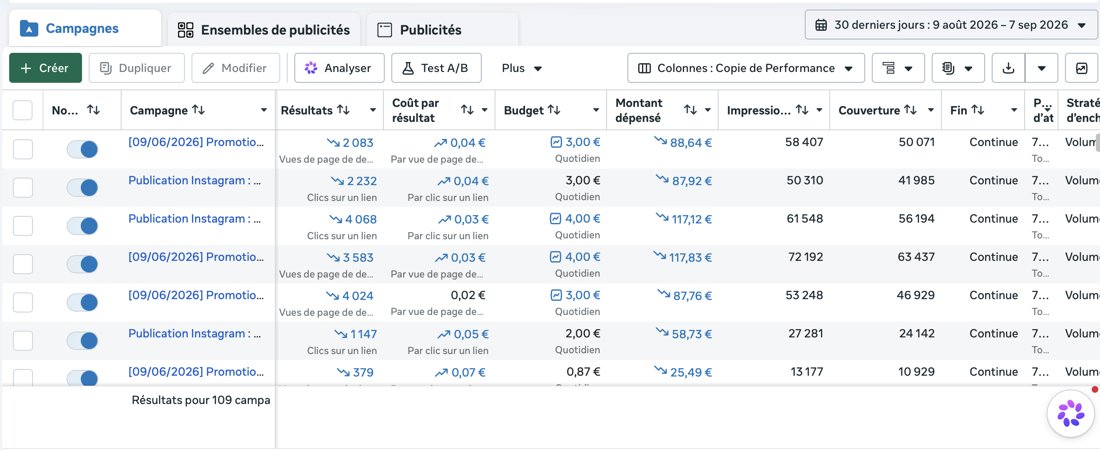Toggle off campaign with 2 083 results
The width and height of the screenshot is (1100, 451).
(82, 149)
